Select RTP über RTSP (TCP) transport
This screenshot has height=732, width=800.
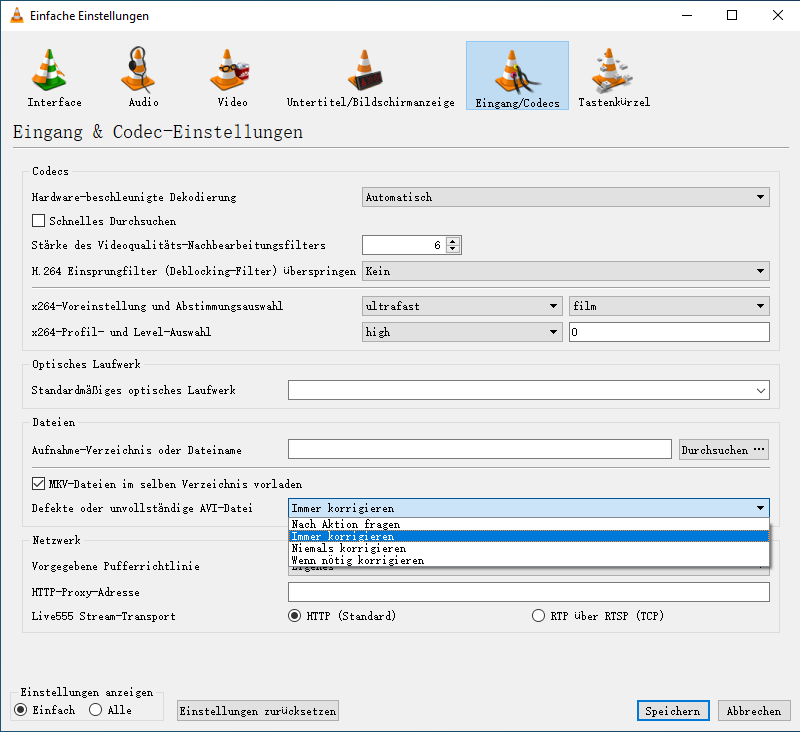(538, 615)
